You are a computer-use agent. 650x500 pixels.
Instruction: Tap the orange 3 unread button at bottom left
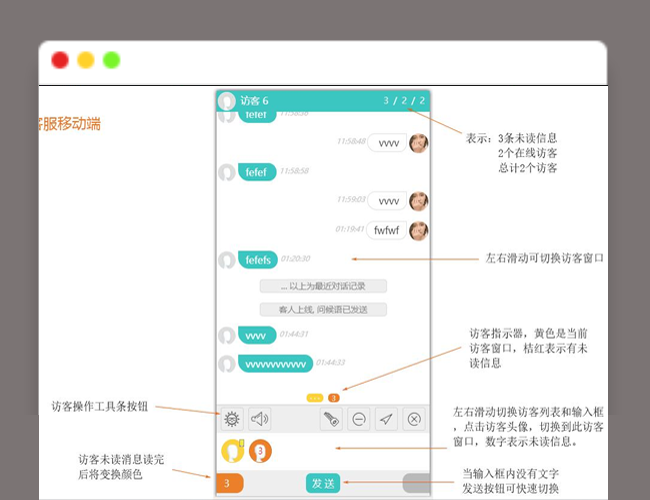pyautogui.click(x=230, y=483)
